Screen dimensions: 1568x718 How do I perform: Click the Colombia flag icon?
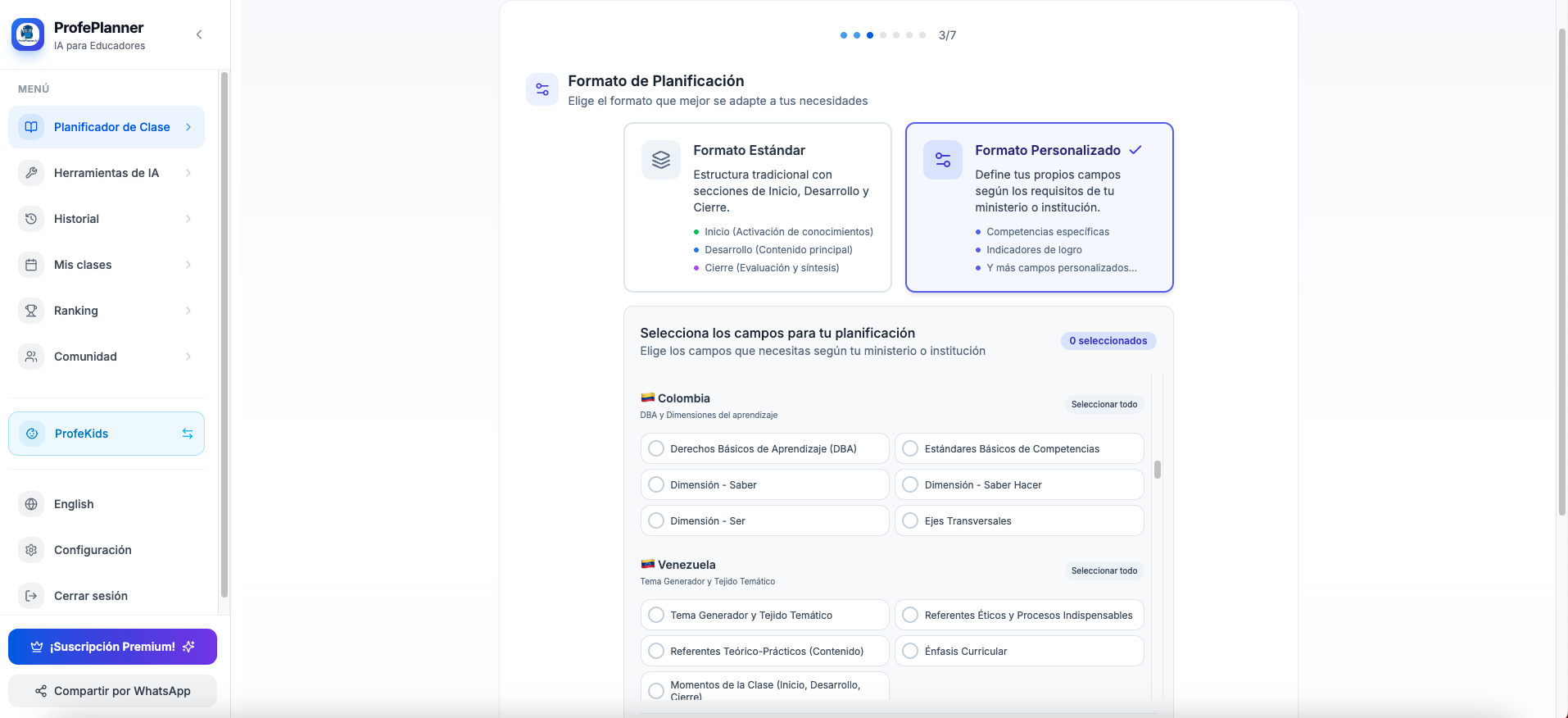[x=647, y=398]
